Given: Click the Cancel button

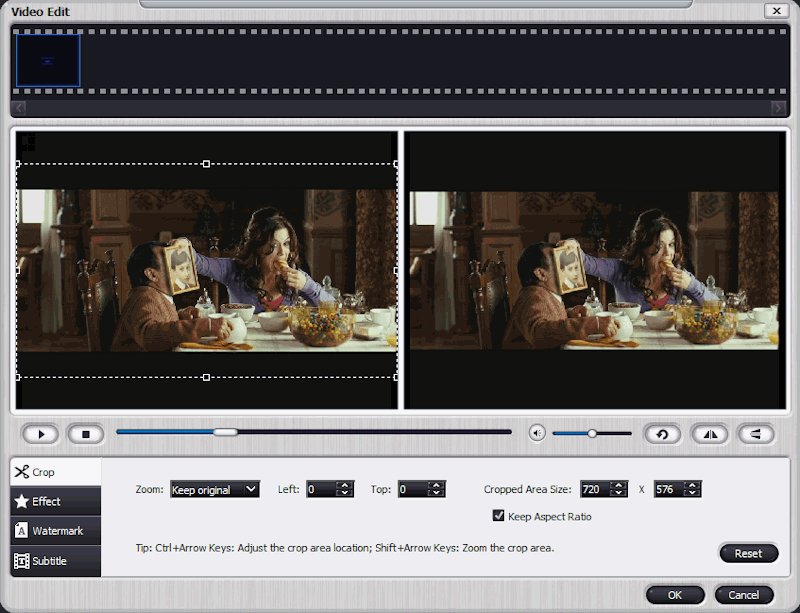Looking at the screenshot, I should point(744,595).
